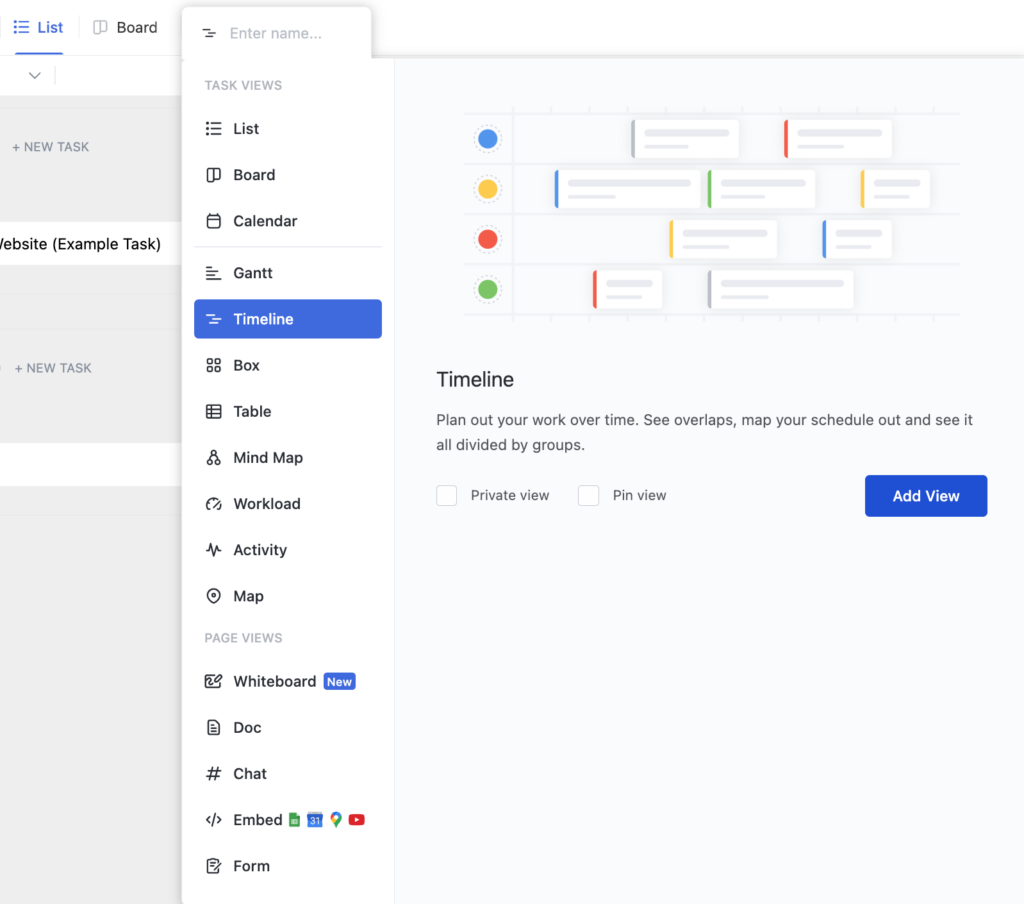Open the Embed view options
The image size is (1024, 904).
(253, 819)
